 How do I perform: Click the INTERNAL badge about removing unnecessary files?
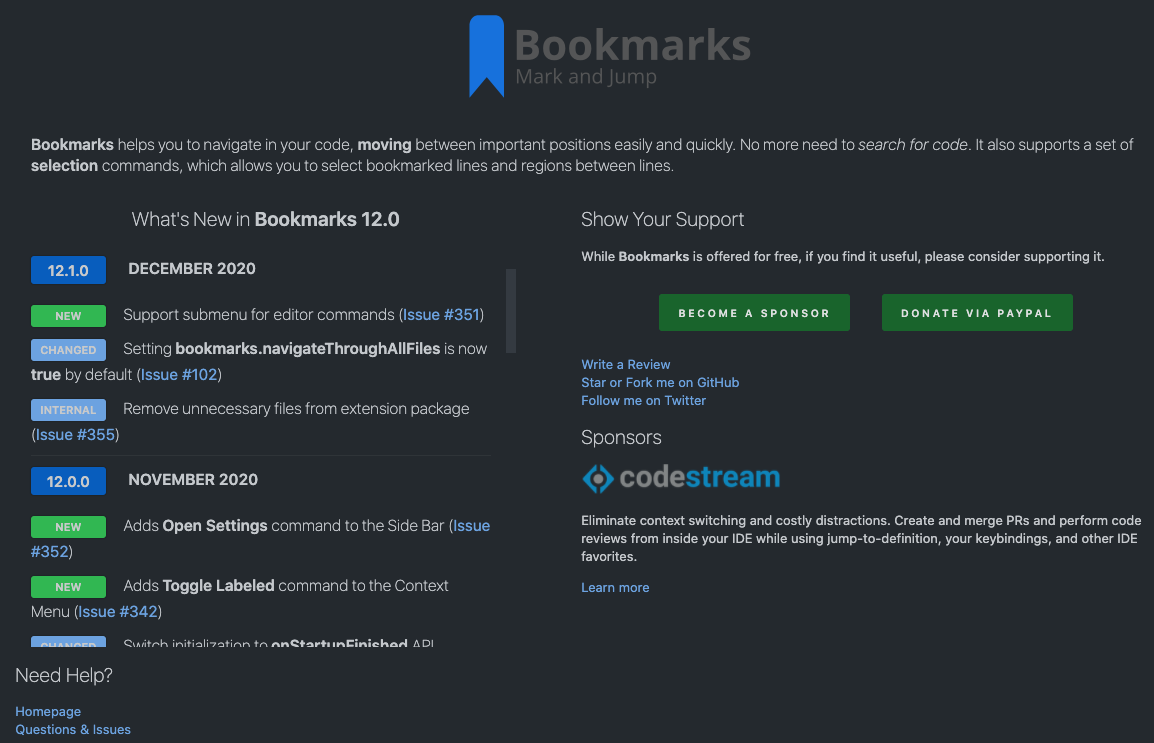pos(68,409)
